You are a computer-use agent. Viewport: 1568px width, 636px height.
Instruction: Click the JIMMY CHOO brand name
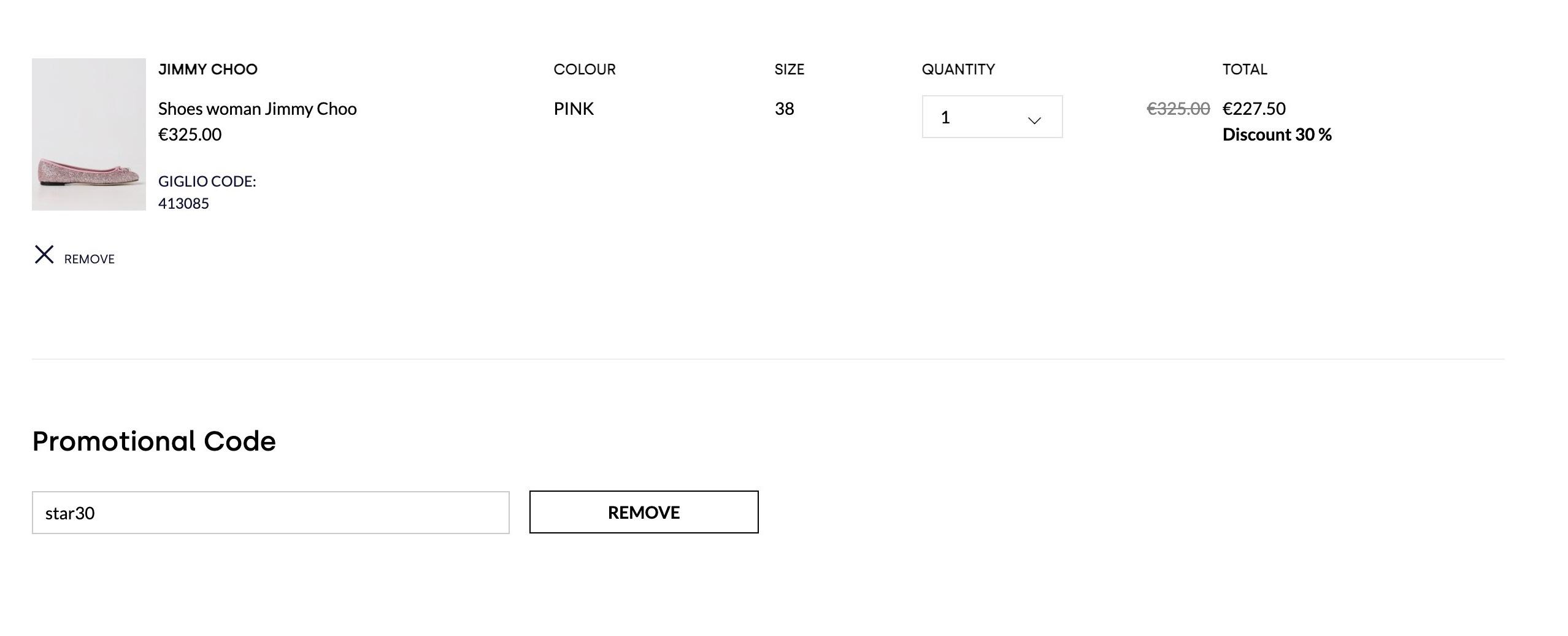(x=208, y=69)
